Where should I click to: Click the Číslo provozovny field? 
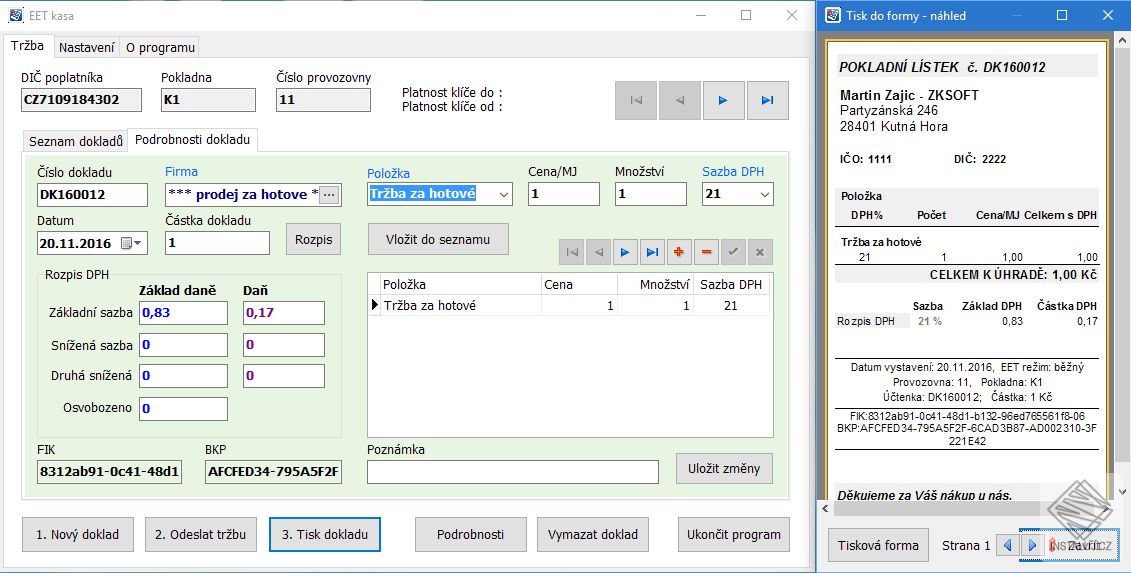323,100
